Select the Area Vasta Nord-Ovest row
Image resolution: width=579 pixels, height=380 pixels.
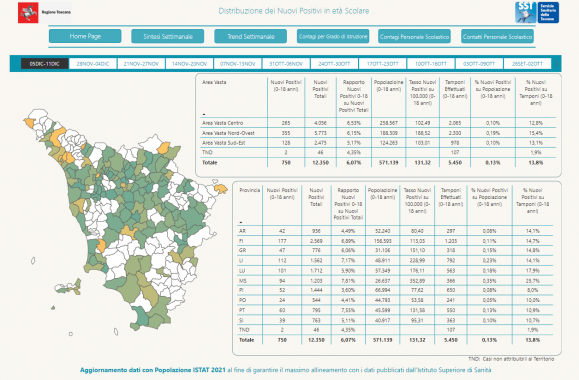378,133
